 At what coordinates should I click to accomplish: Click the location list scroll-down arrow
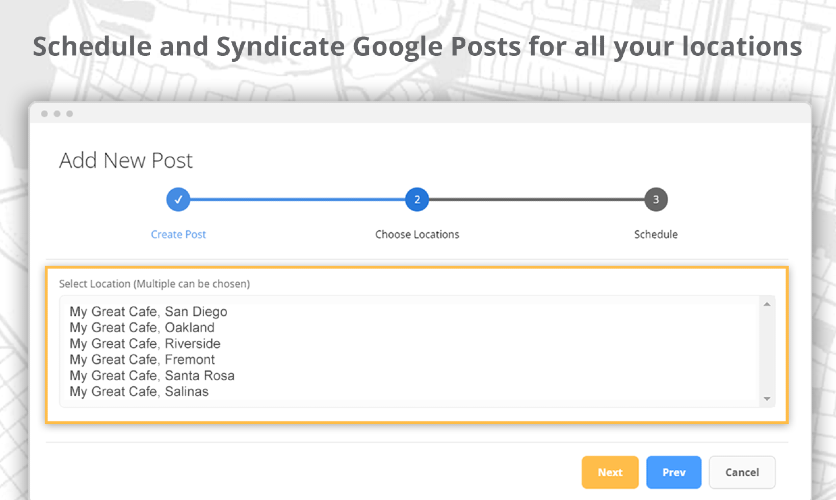tap(767, 399)
